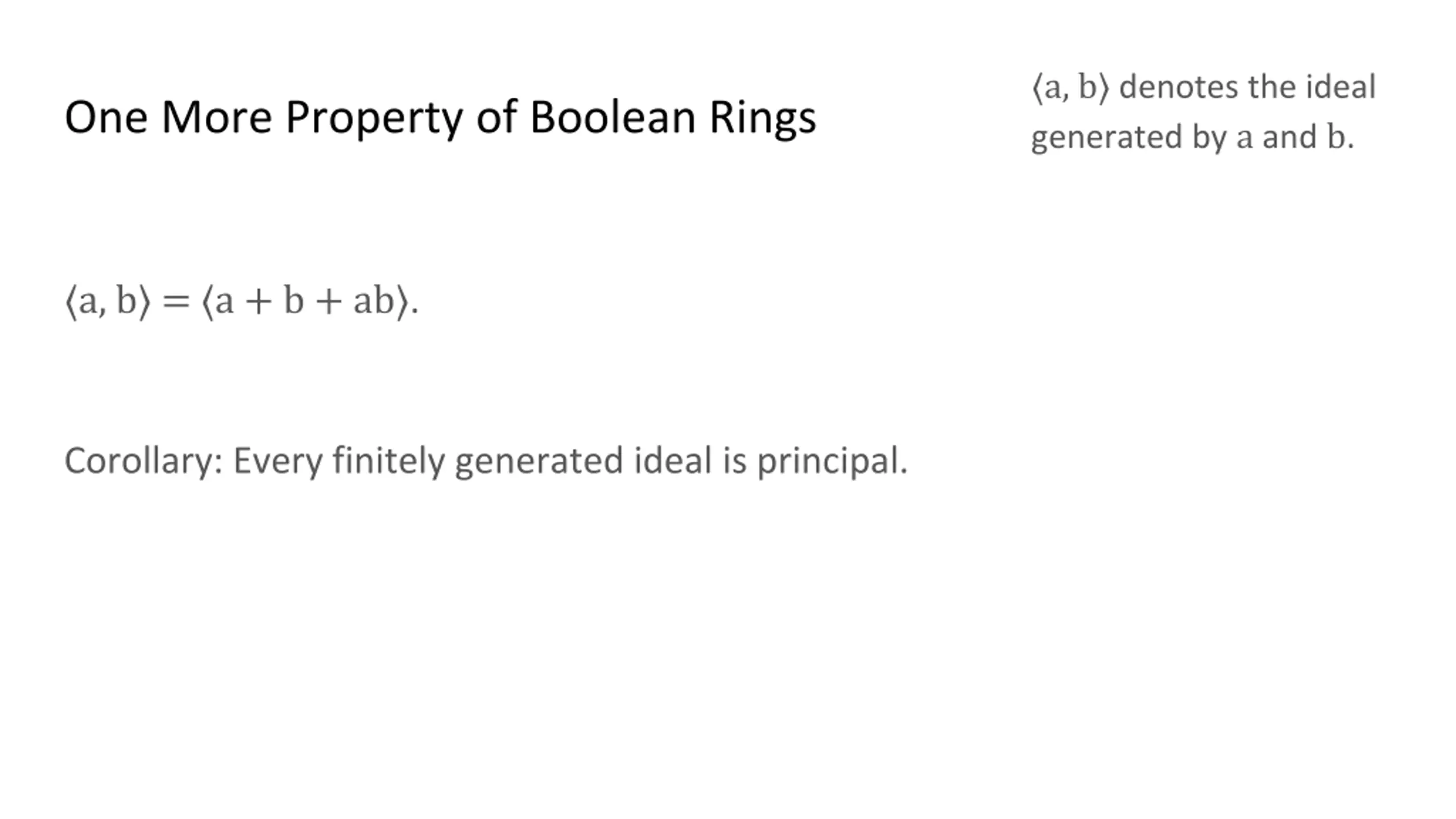This screenshot has height=819, width=1456.
Task: Select "generated by a and b." note line
Action: tap(1193, 138)
